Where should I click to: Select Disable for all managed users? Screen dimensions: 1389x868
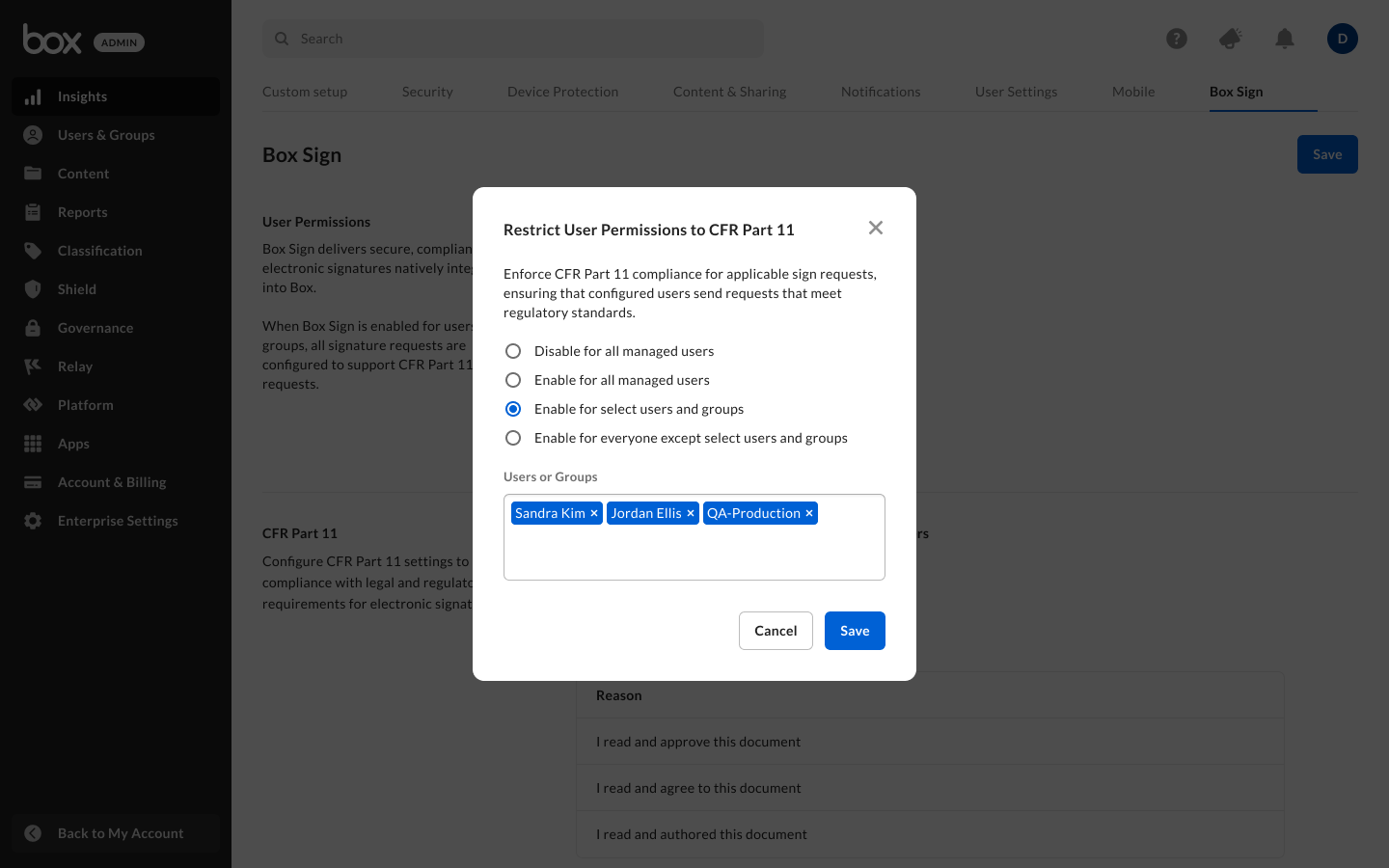pyautogui.click(x=513, y=351)
